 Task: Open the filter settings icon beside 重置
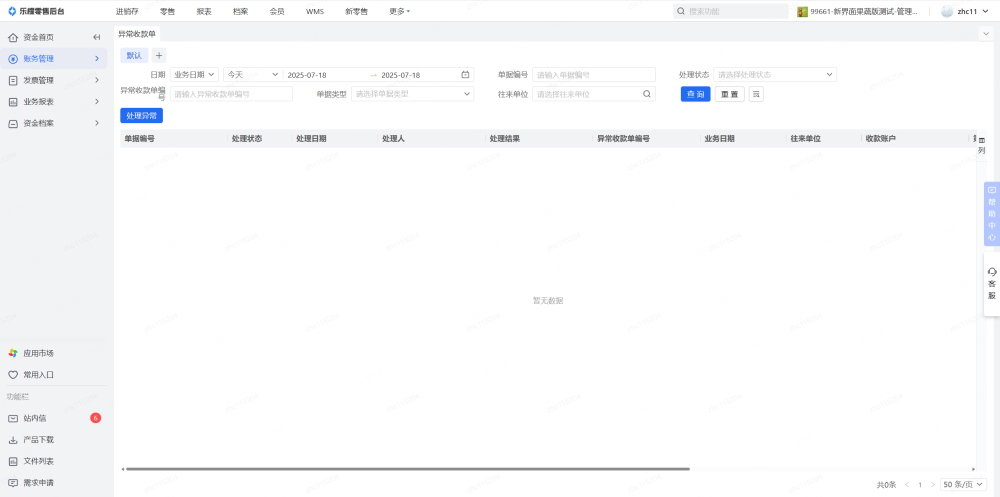[x=756, y=94]
